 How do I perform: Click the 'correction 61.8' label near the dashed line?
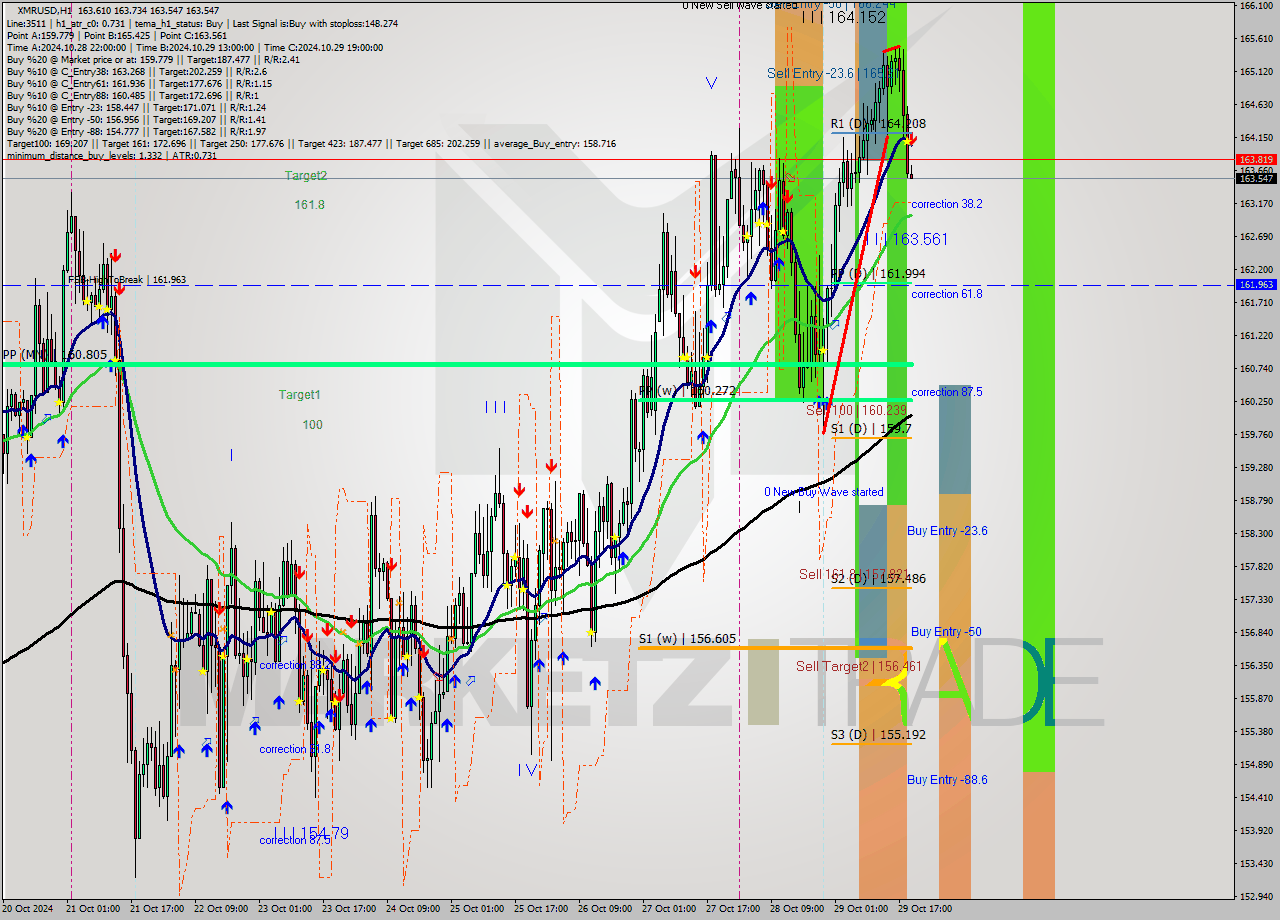pos(946,294)
